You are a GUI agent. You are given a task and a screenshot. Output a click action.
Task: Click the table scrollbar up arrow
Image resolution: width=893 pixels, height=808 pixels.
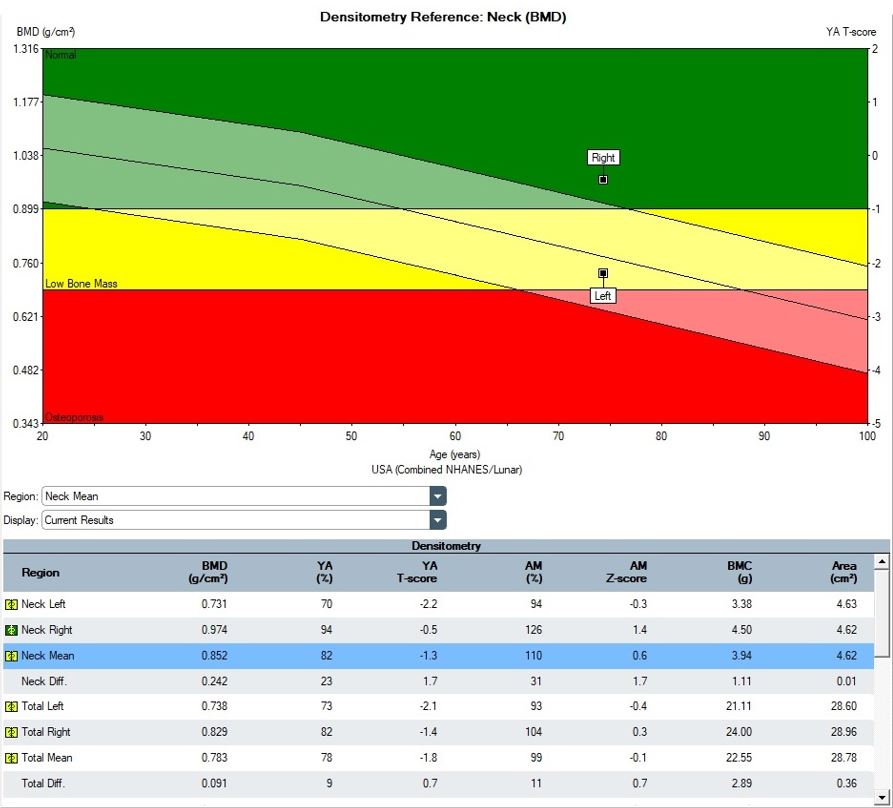(x=882, y=563)
